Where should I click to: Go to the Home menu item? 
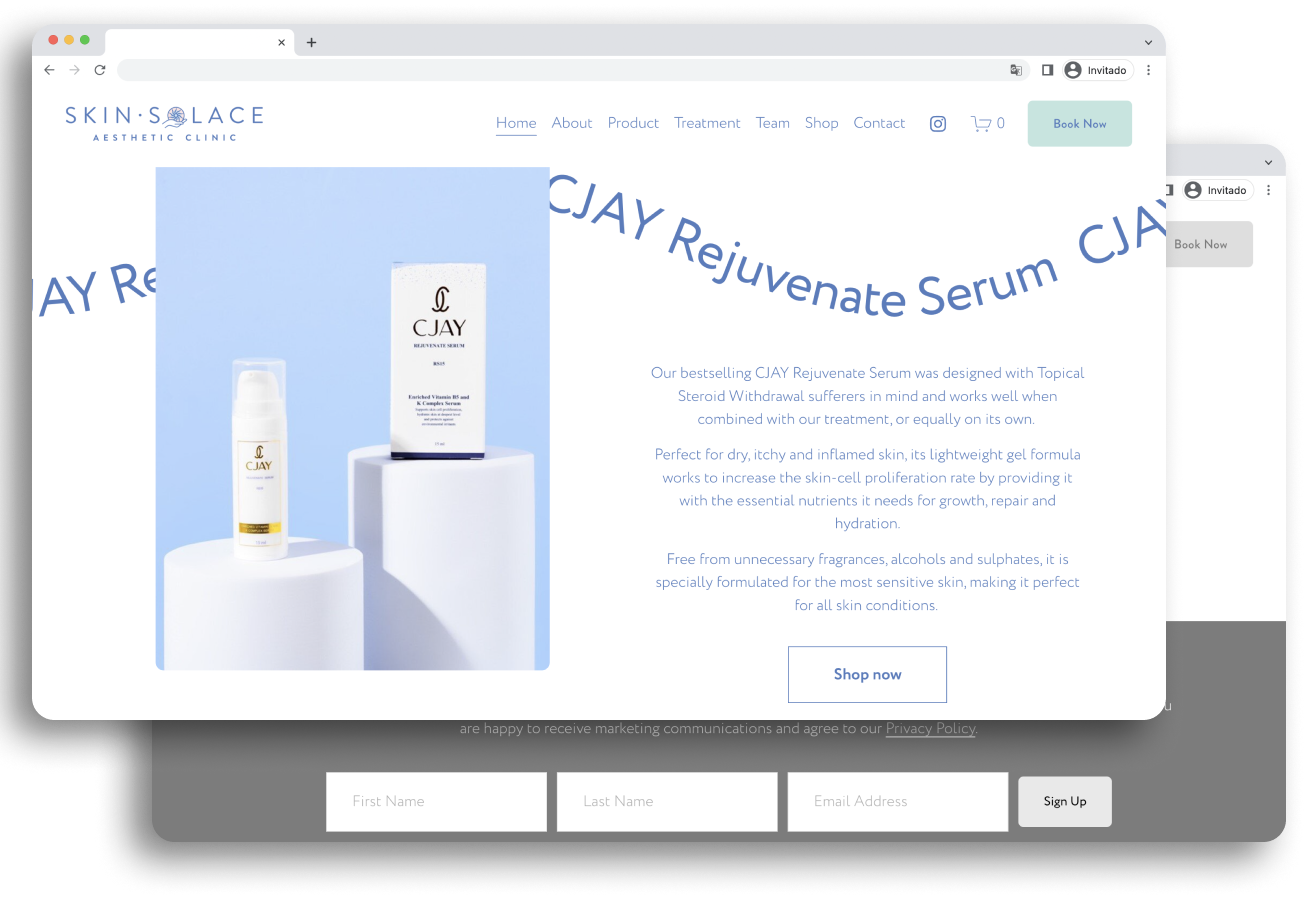point(516,123)
